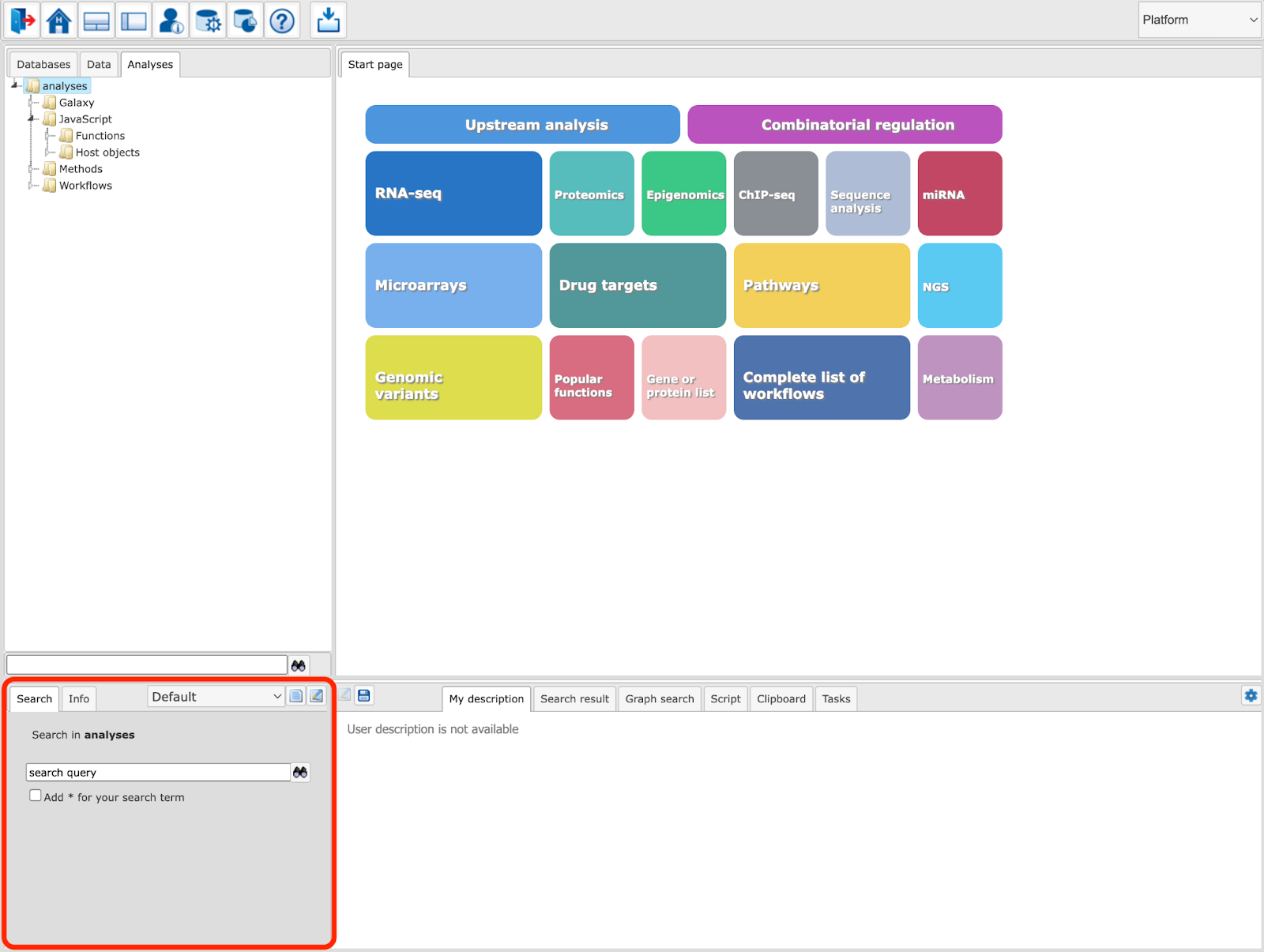Switch to the Databases tab

point(43,65)
